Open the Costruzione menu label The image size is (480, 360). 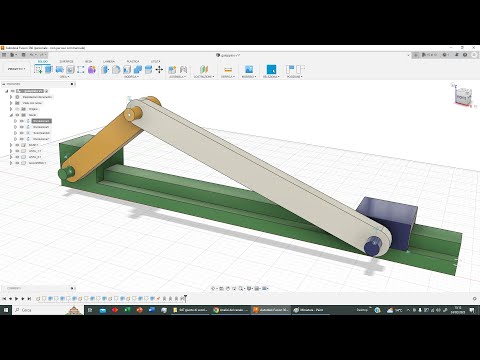204,77
